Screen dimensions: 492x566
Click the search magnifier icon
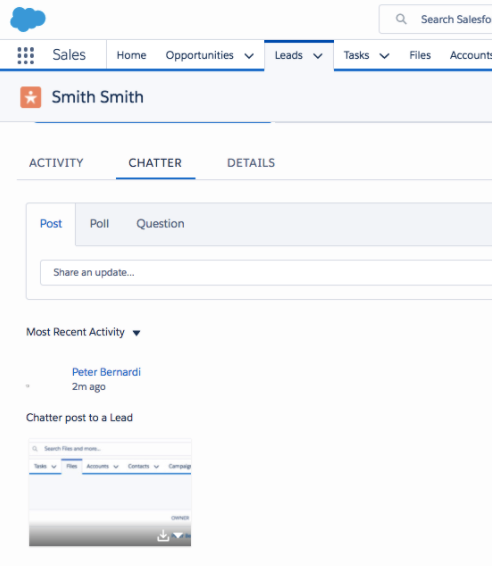[401, 19]
